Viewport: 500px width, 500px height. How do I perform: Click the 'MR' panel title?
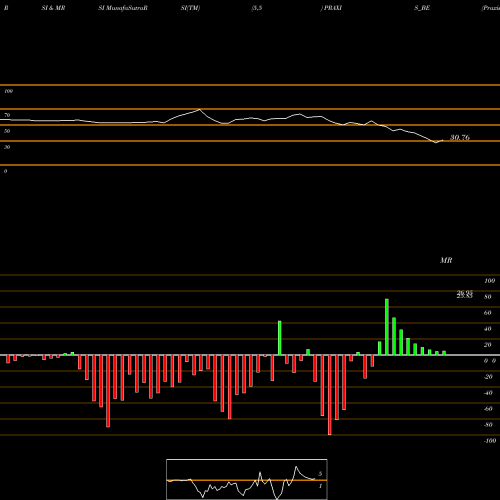click(x=446, y=260)
